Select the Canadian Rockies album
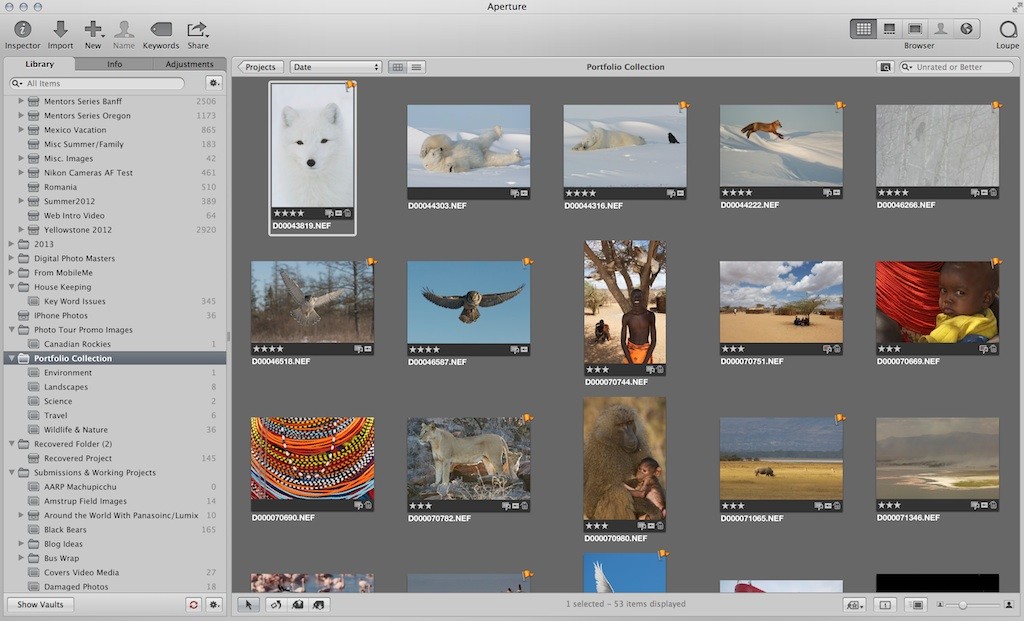Screen dimensions: 1024x621 (115, 344)
